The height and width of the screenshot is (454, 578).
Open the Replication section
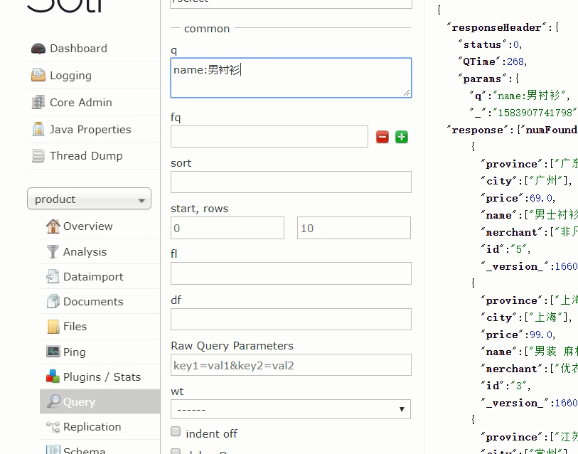pyautogui.click(x=92, y=426)
